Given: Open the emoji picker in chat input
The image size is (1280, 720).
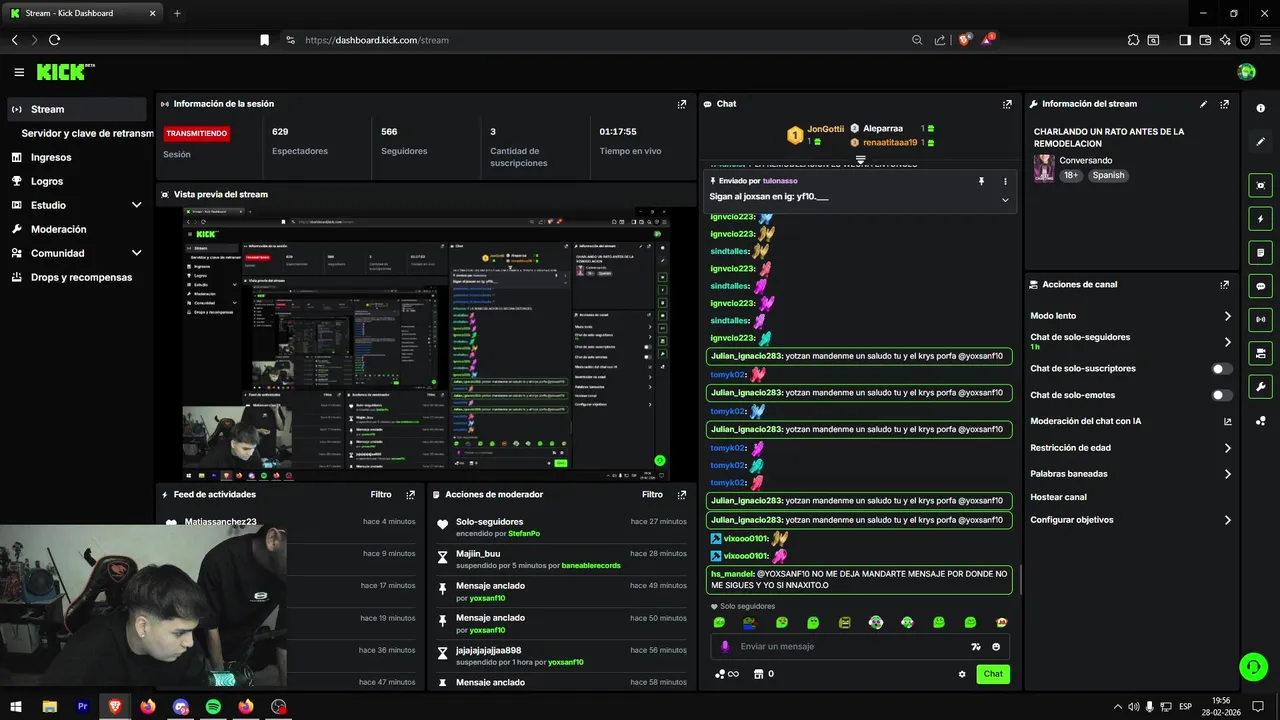Looking at the screenshot, I should [x=996, y=647].
